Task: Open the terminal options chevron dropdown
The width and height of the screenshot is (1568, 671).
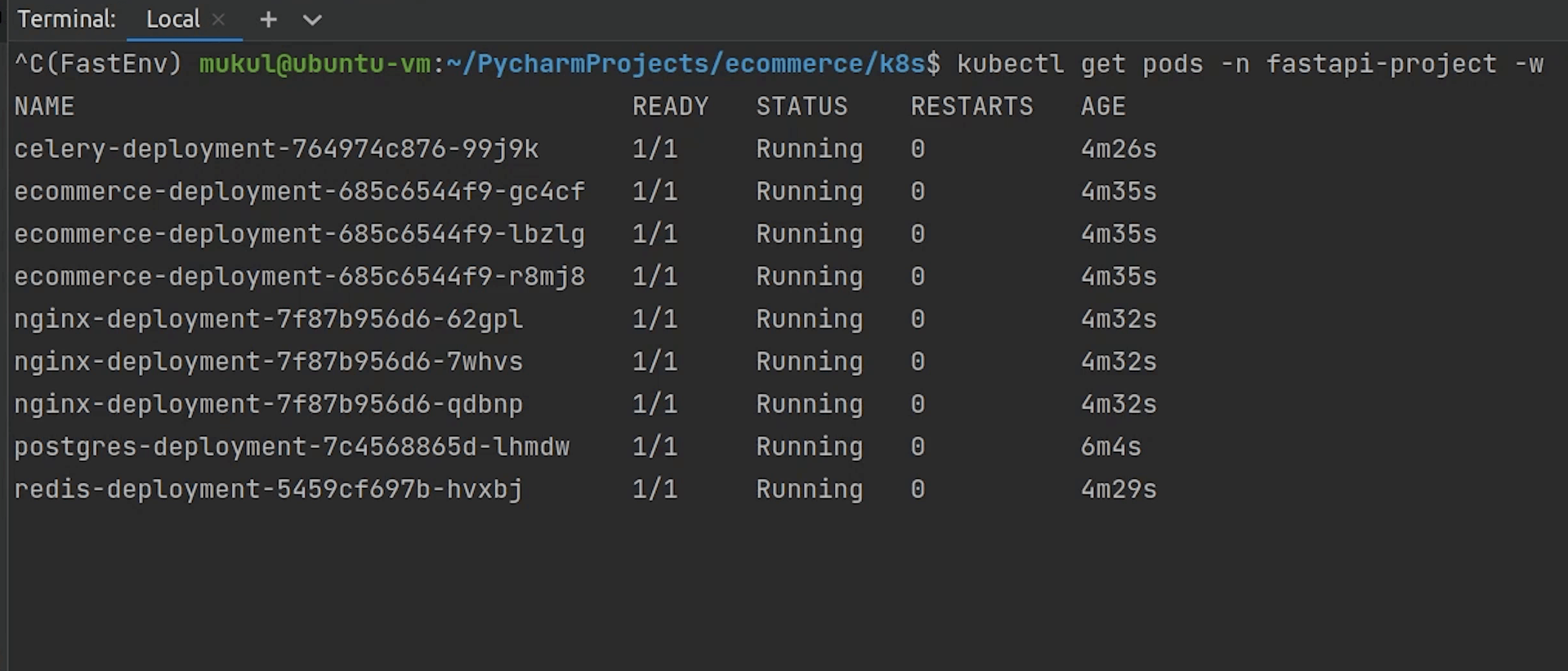Action: click(312, 21)
